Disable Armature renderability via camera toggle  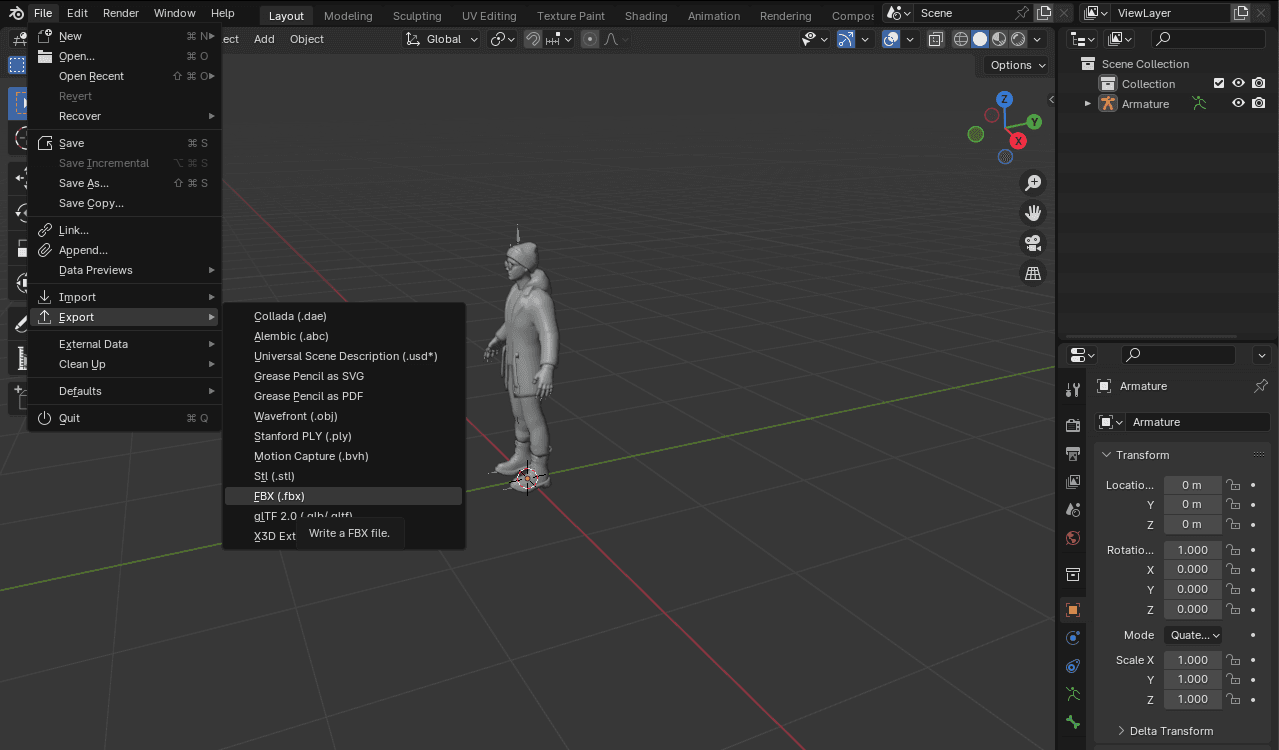click(x=1258, y=103)
